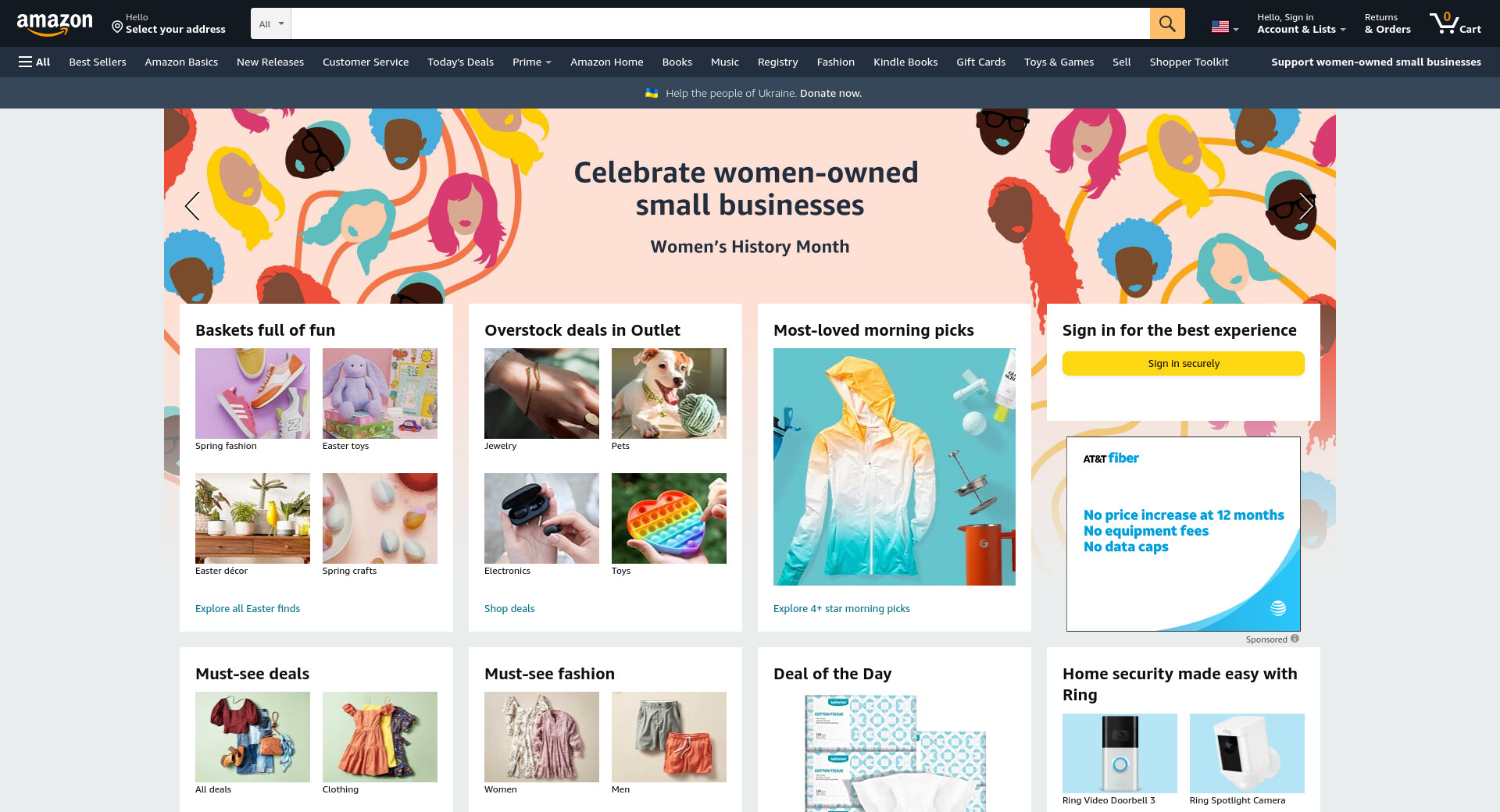Image resolution: width=1500 pixels, height=812 pixels.
Task: Open the Toys pop-it heart thumbnail
Action: tap(669, 518)
